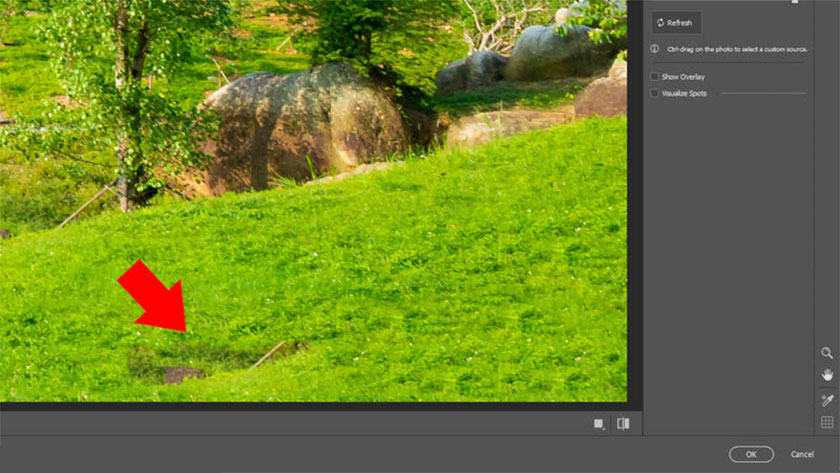Toggle before/after split view icon
Screen dimensions: 840x473
(x=623, y=424)
